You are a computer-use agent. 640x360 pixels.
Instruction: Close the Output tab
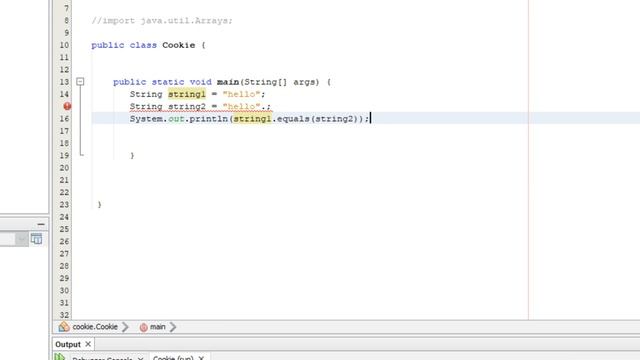click(88, 344)
